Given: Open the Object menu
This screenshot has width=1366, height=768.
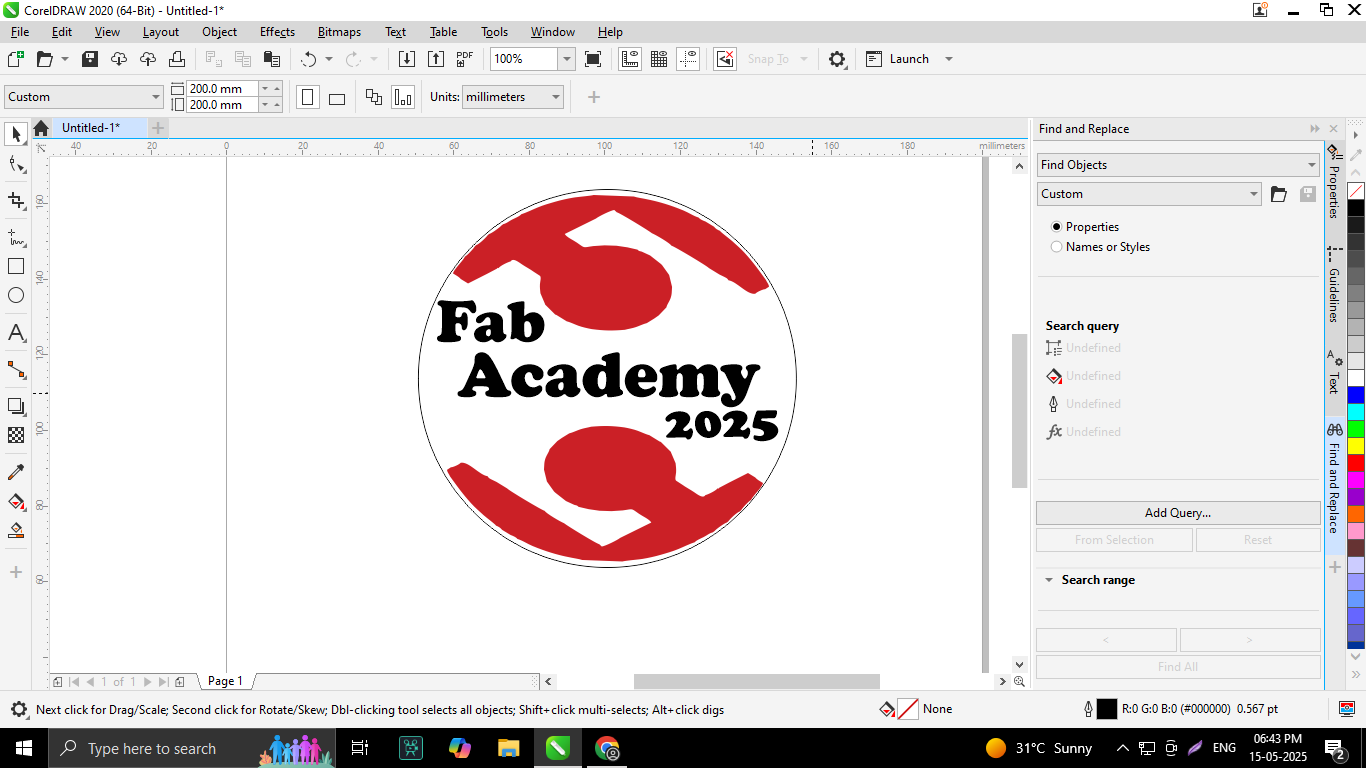Looking at the screenshot, I should (220, 32).
